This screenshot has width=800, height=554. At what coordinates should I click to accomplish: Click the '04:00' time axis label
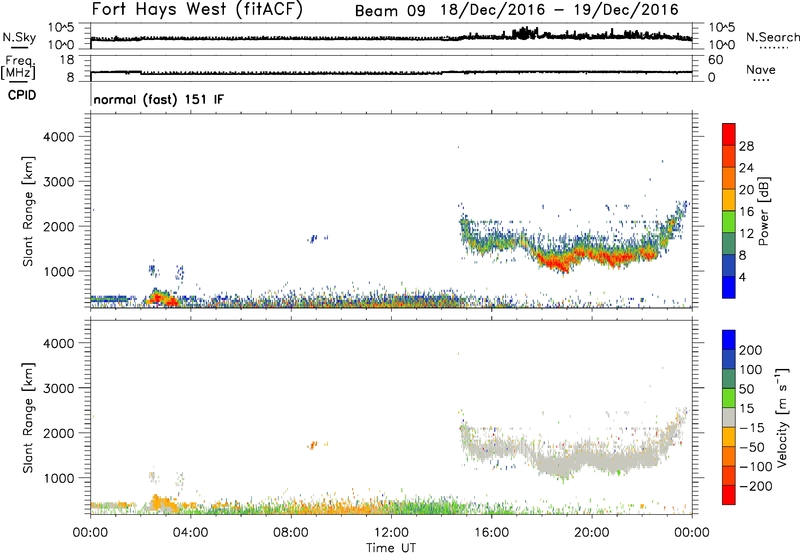pyautogui.click(x=191, y=533)
